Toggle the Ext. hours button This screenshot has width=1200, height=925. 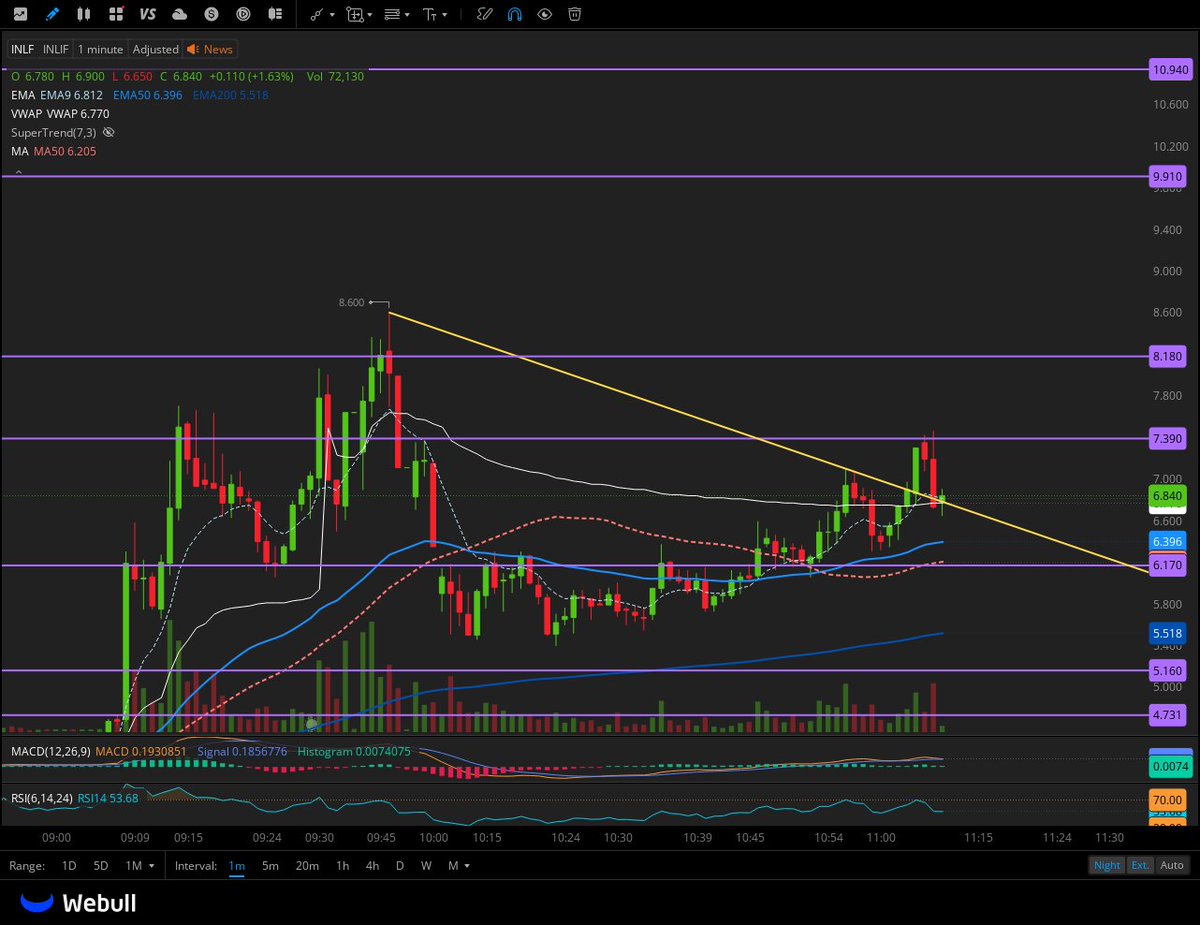tap(1140, 865)
